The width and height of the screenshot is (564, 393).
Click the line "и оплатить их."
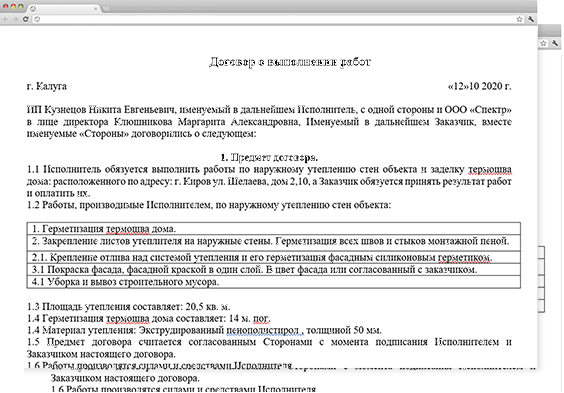[58, 193]
